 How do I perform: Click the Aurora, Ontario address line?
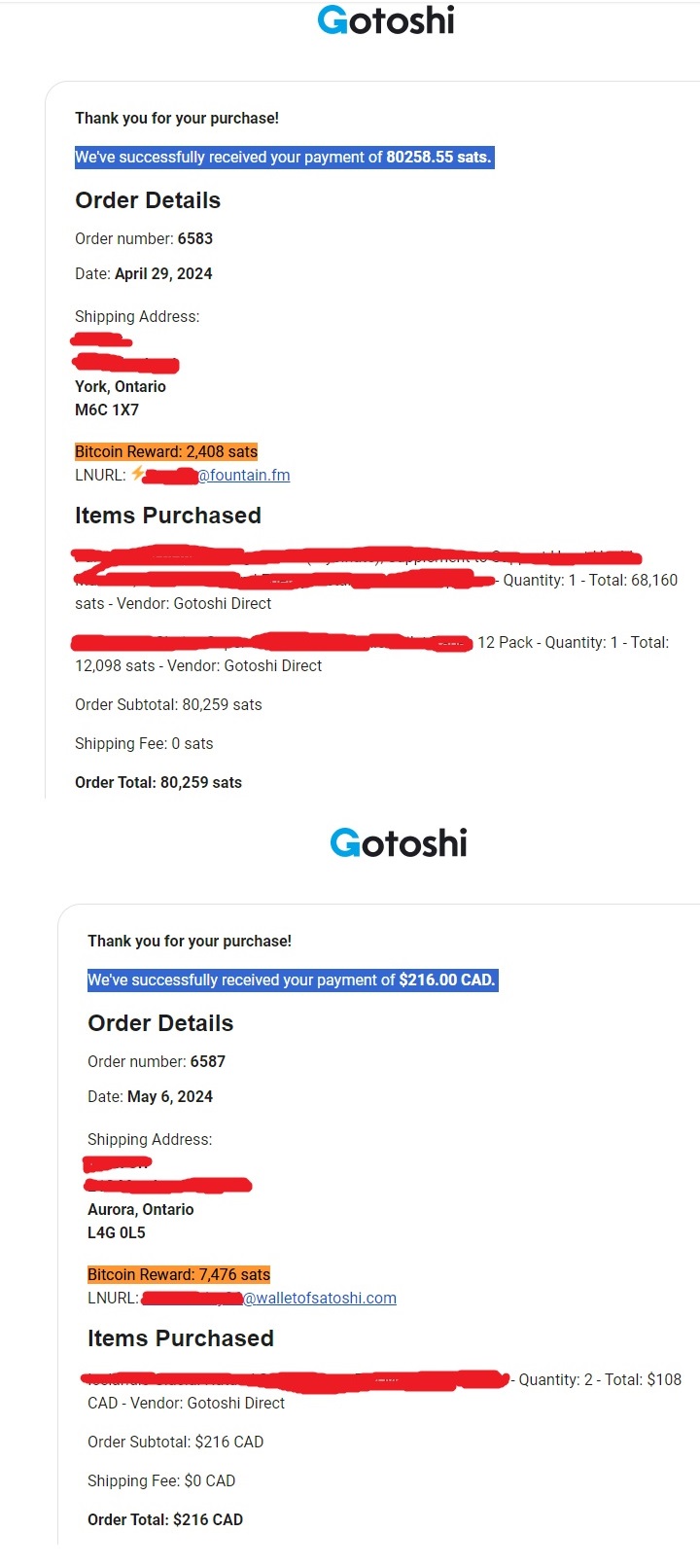click(x=141, y=1210)
